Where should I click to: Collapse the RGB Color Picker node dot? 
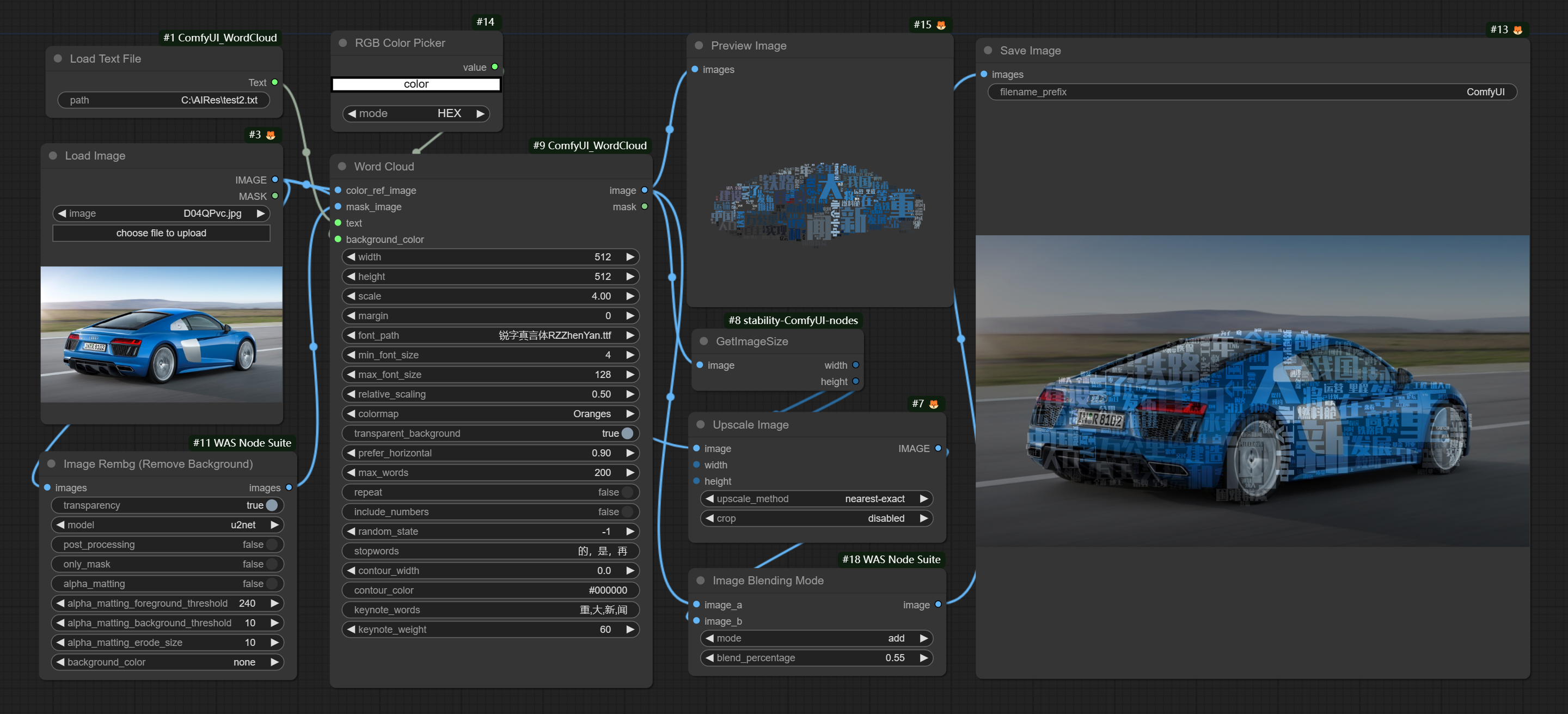pos(342,42)
